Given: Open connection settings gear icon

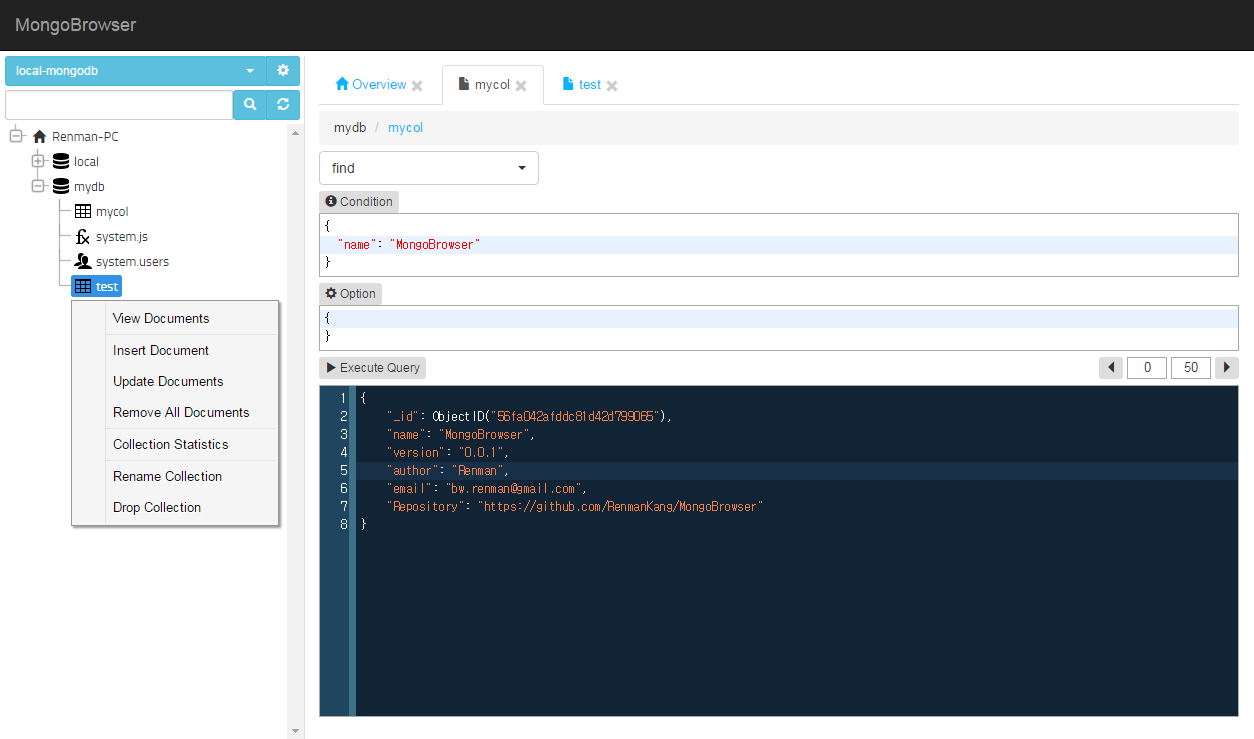Looking at the screenshot, I should [283, 71].
